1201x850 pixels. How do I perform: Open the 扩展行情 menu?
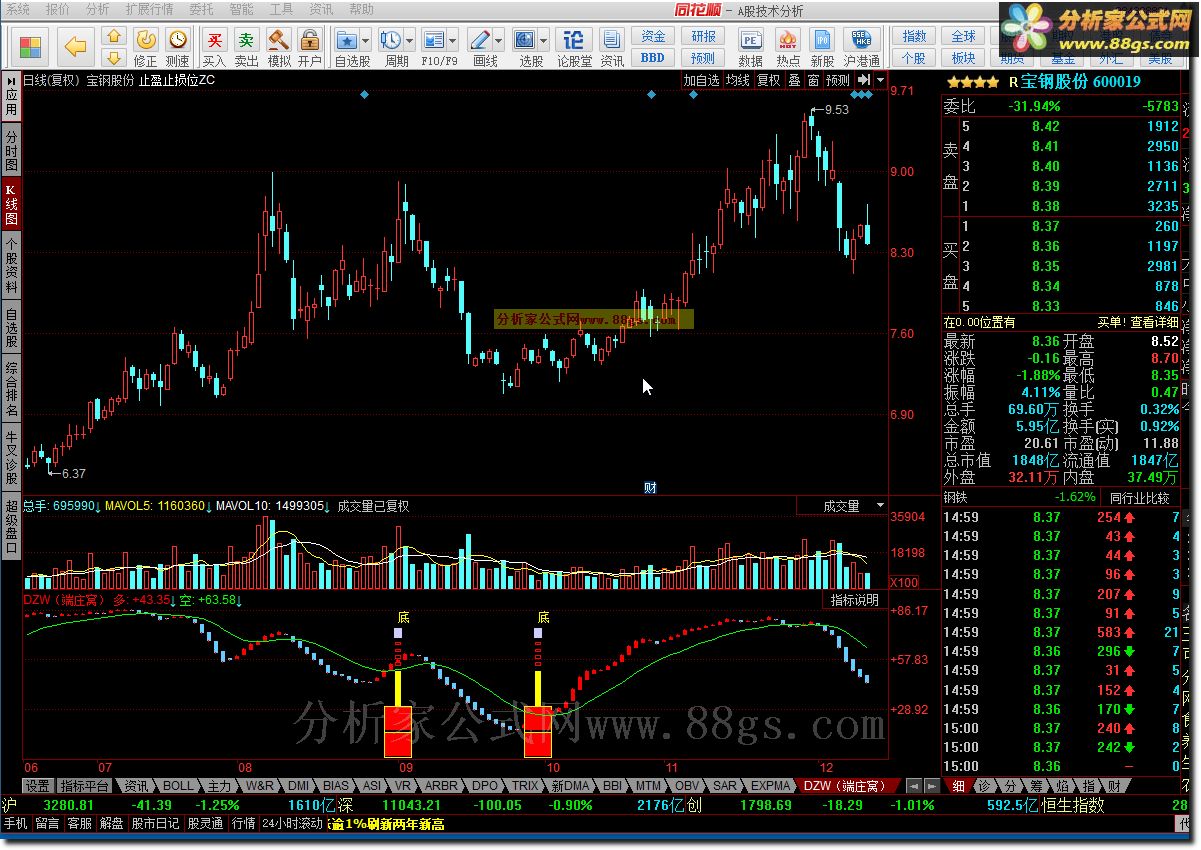tap(149, 8)
